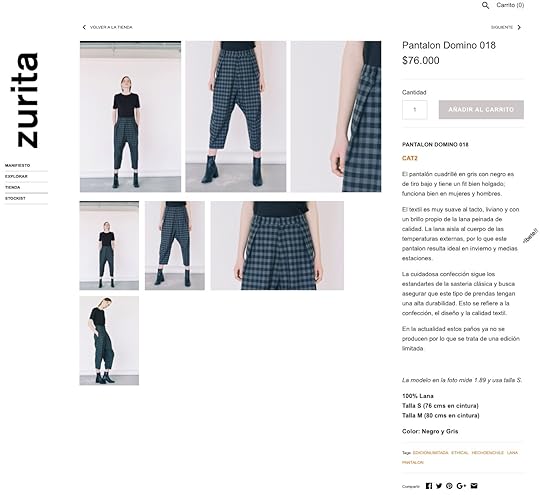Open Manifiesto menu item
540x495 pixels.
coord(18,166)
